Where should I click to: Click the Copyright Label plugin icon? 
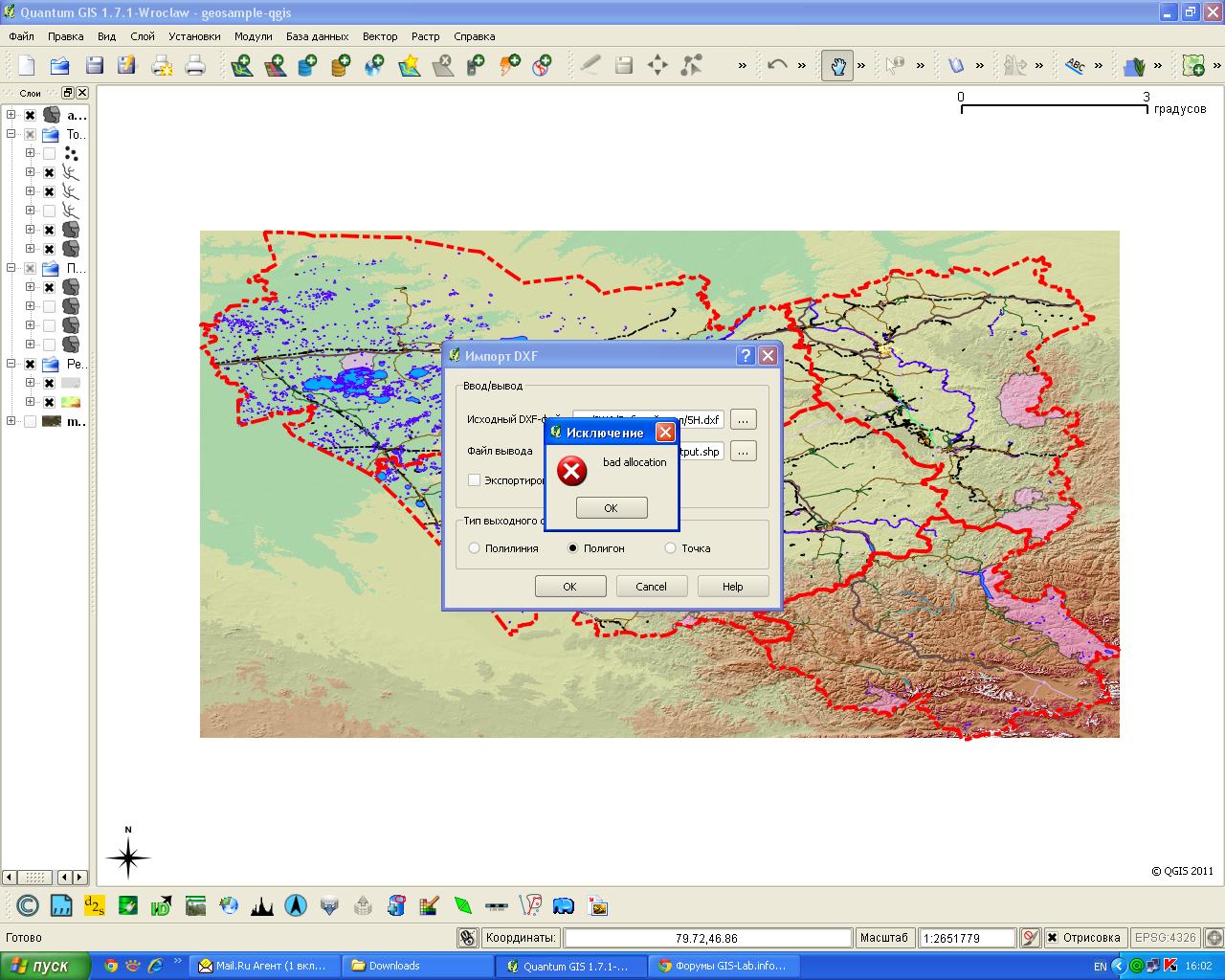28,905
